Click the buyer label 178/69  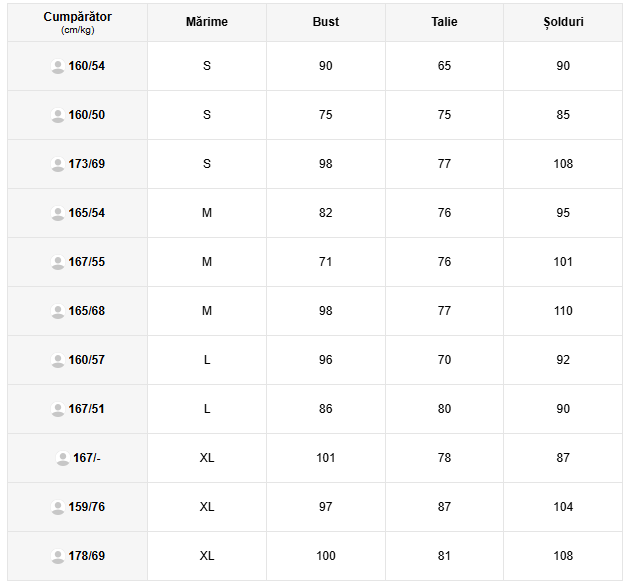coord(86,556)
